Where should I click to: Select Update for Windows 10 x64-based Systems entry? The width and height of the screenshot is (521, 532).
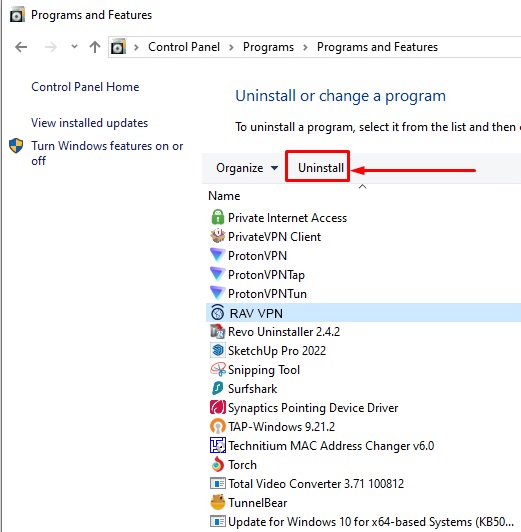pyautogui.click(x=371, y=521)
